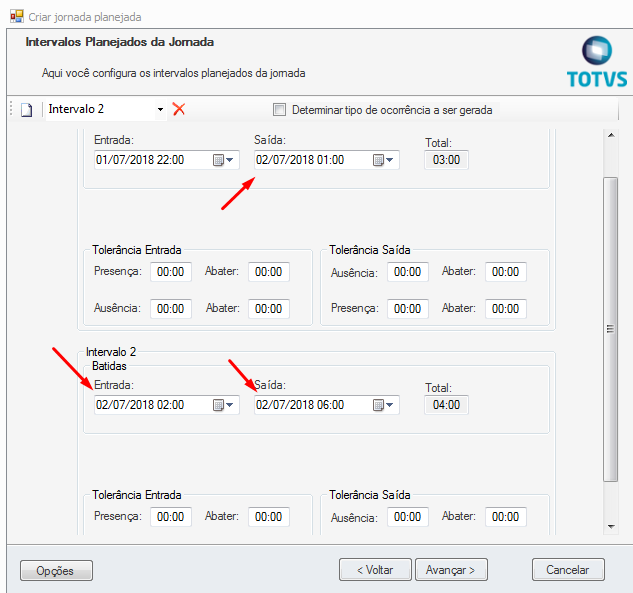Viewport: 633px width, 593px height.
Task: Click the Intervalo 2 group label
Action: [x=111, y=352]
